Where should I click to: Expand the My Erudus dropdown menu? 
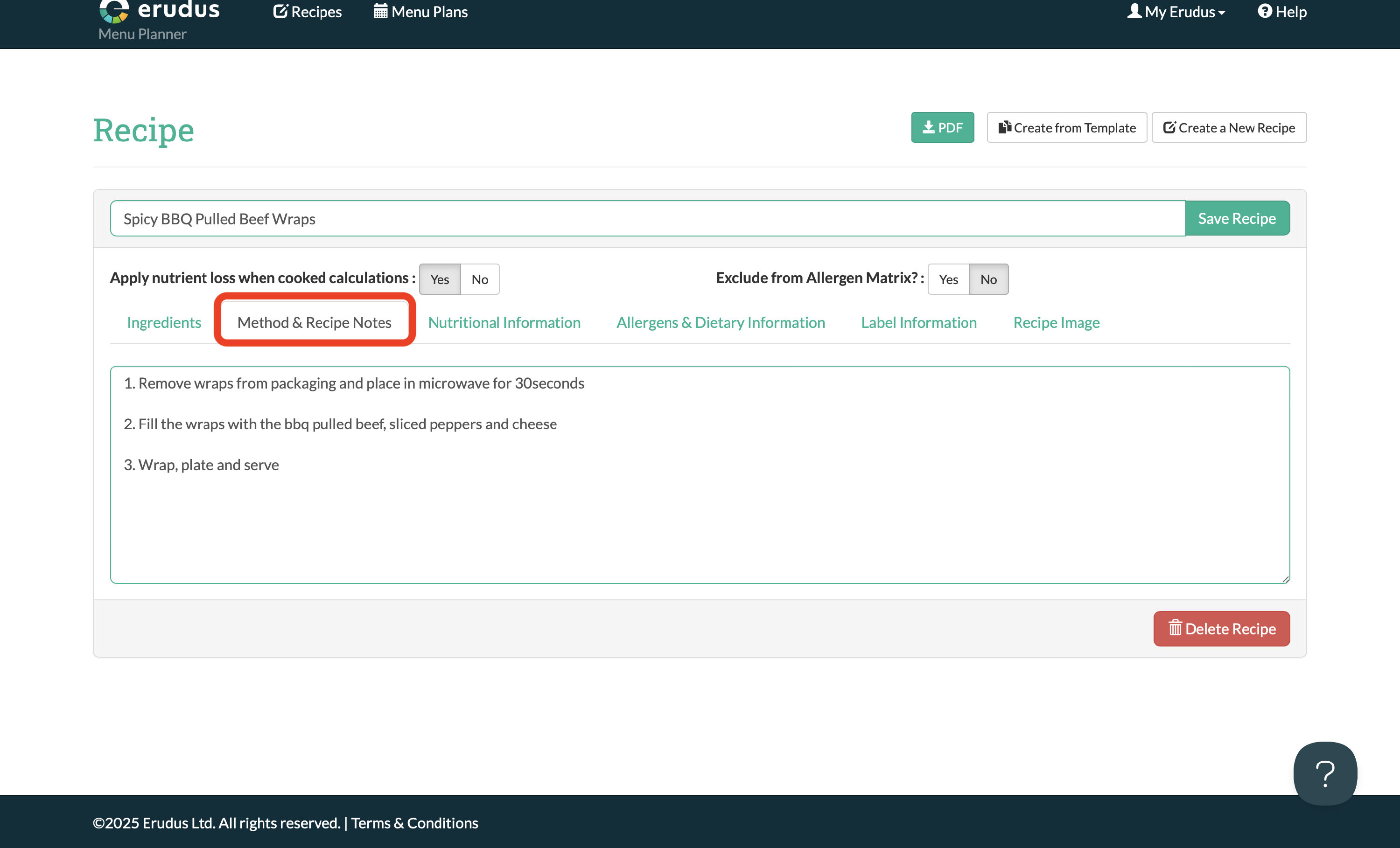coord(1177,11)
